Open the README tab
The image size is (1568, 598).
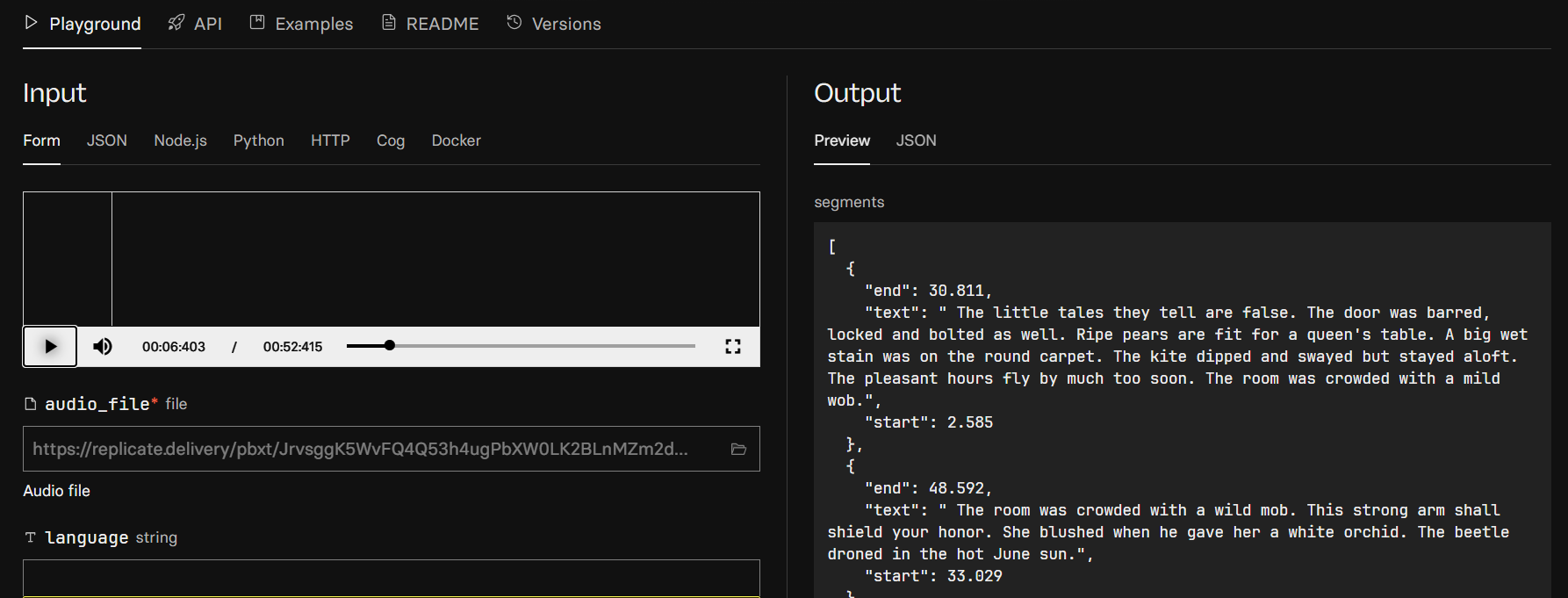pyautogui.click(x=430, y=24)
